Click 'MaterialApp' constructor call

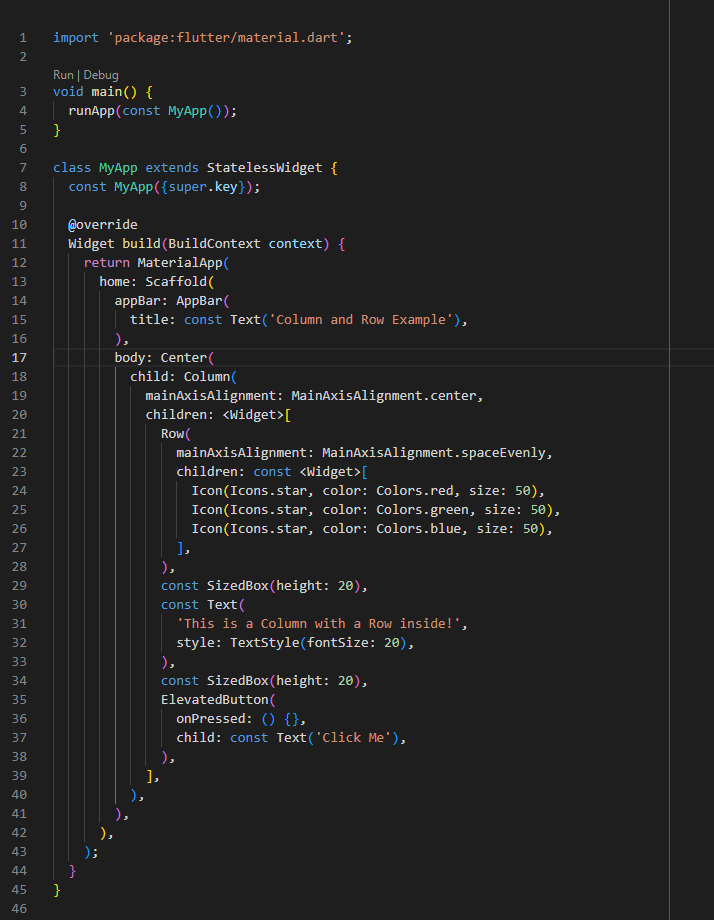coord(180,262)
